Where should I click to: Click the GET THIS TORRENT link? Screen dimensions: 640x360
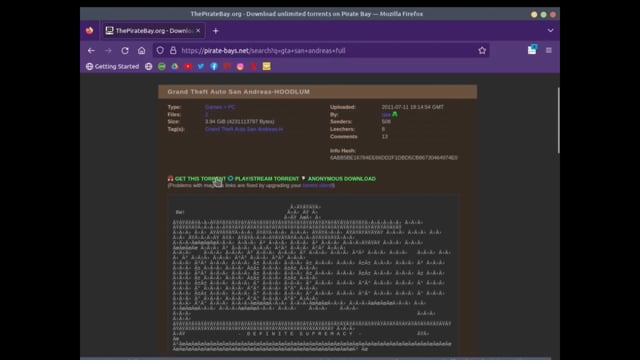click(x=200, y=179)
